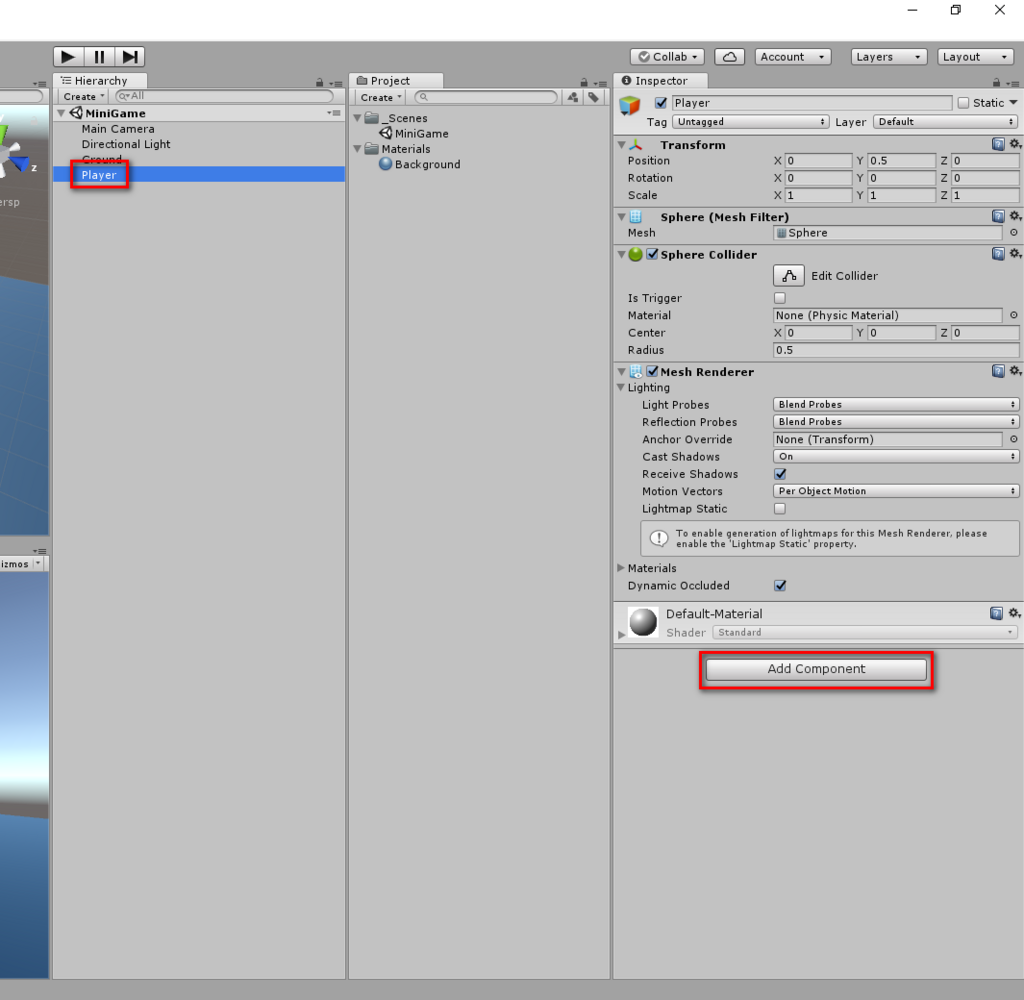
Task: Switch to the Inspector tab
Action: tap(660, 80)
